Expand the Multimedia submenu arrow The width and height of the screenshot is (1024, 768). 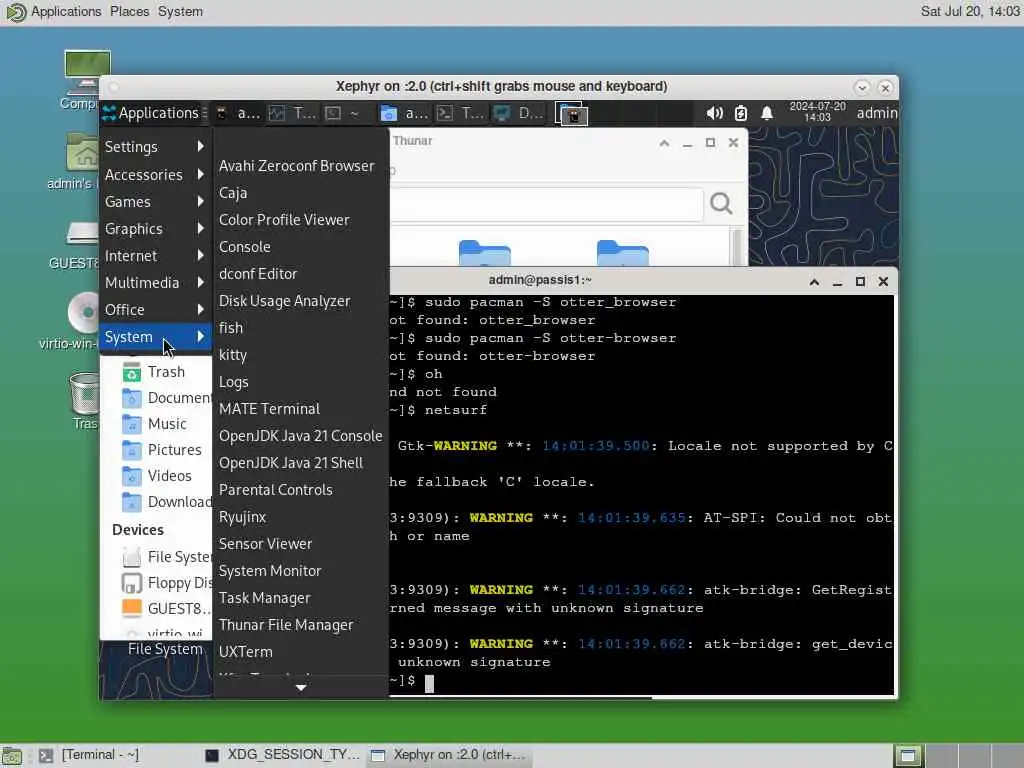(200, 283)
